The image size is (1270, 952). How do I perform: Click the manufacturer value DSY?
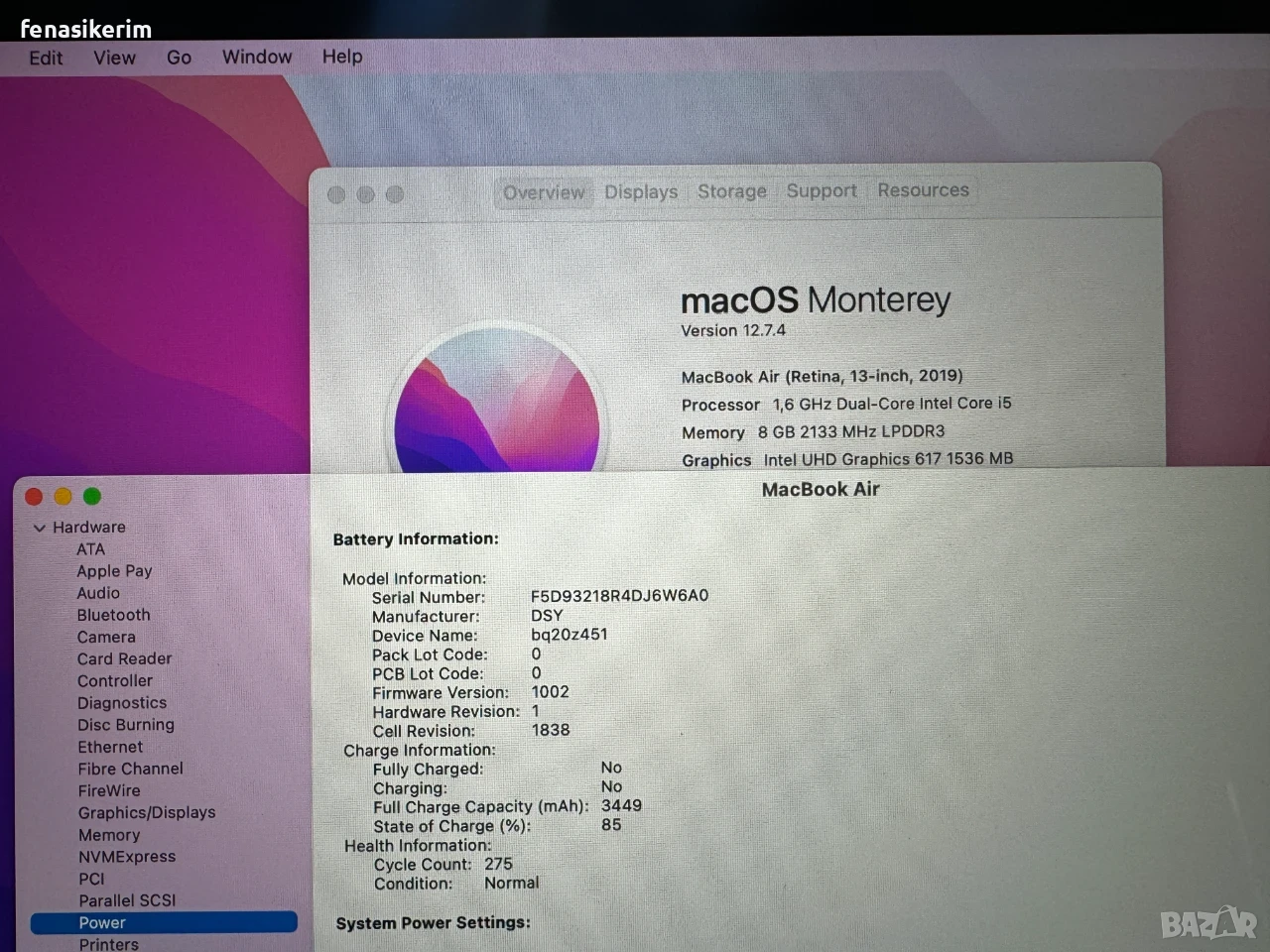coord(547,616)
